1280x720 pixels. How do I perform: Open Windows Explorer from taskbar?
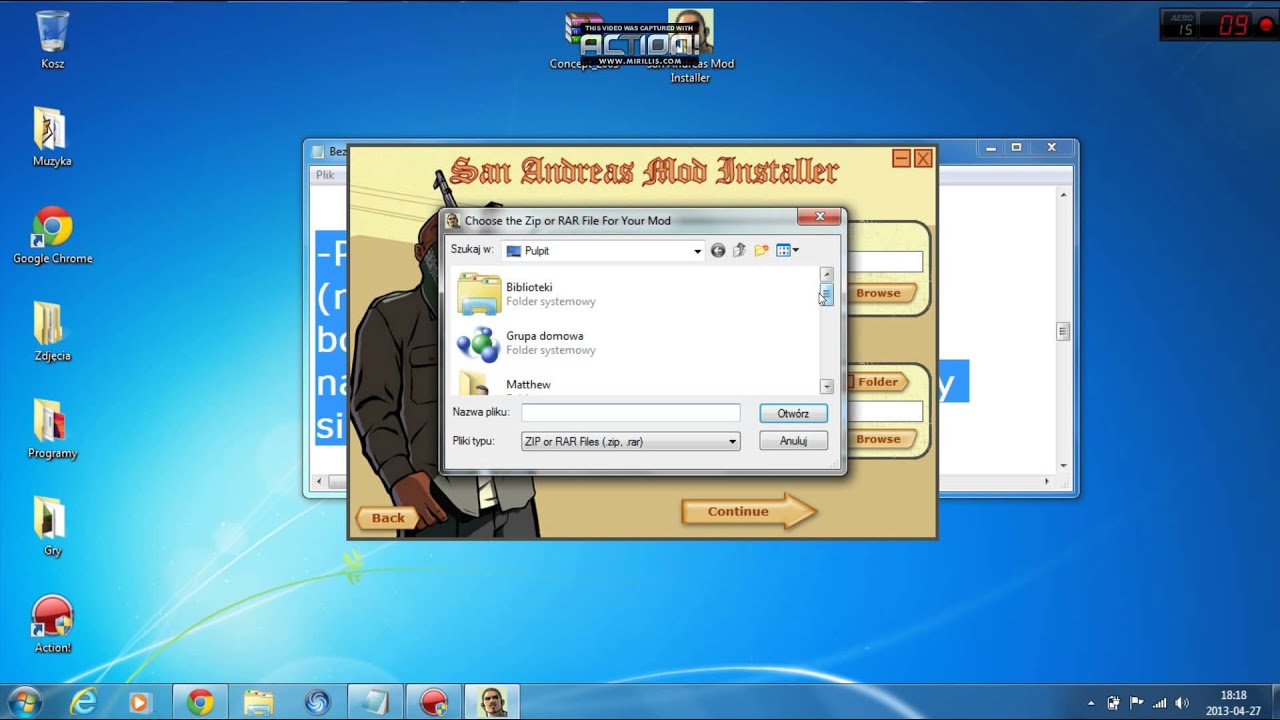pyautogui.click(x=258, y=702)
